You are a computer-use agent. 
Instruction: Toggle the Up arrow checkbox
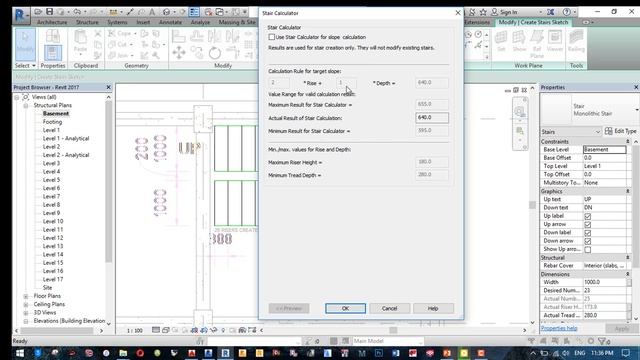coord(587,224)
